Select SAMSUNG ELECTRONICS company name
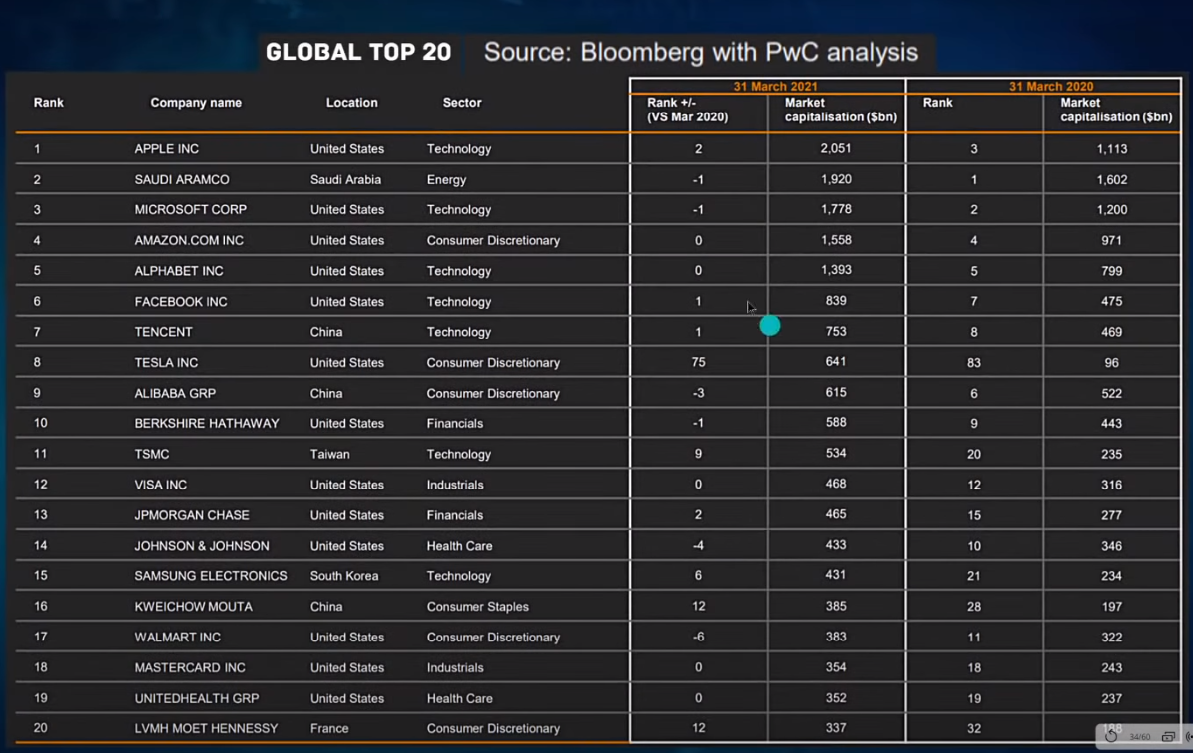1193x753 pixels. point(211,576)
